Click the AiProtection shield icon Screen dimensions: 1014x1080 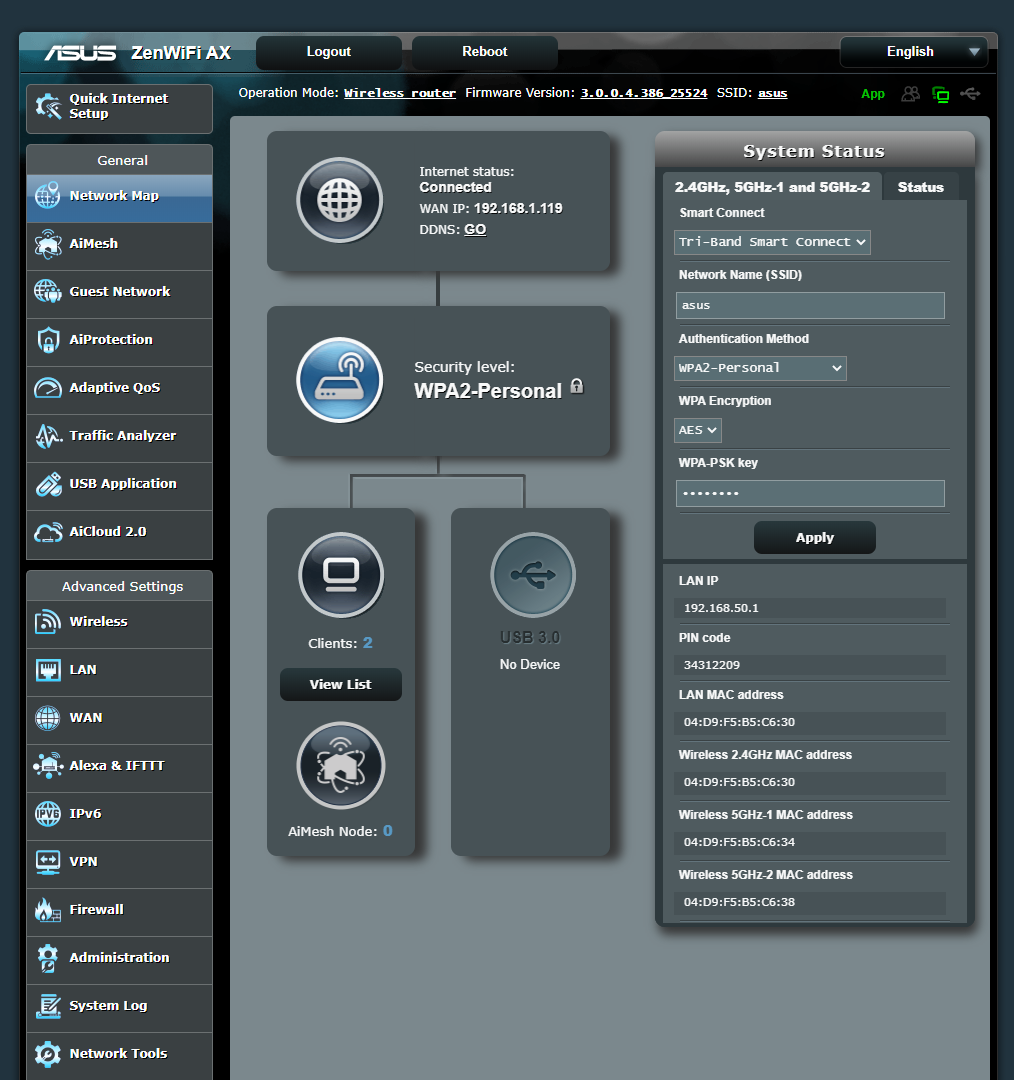point(48,340)
